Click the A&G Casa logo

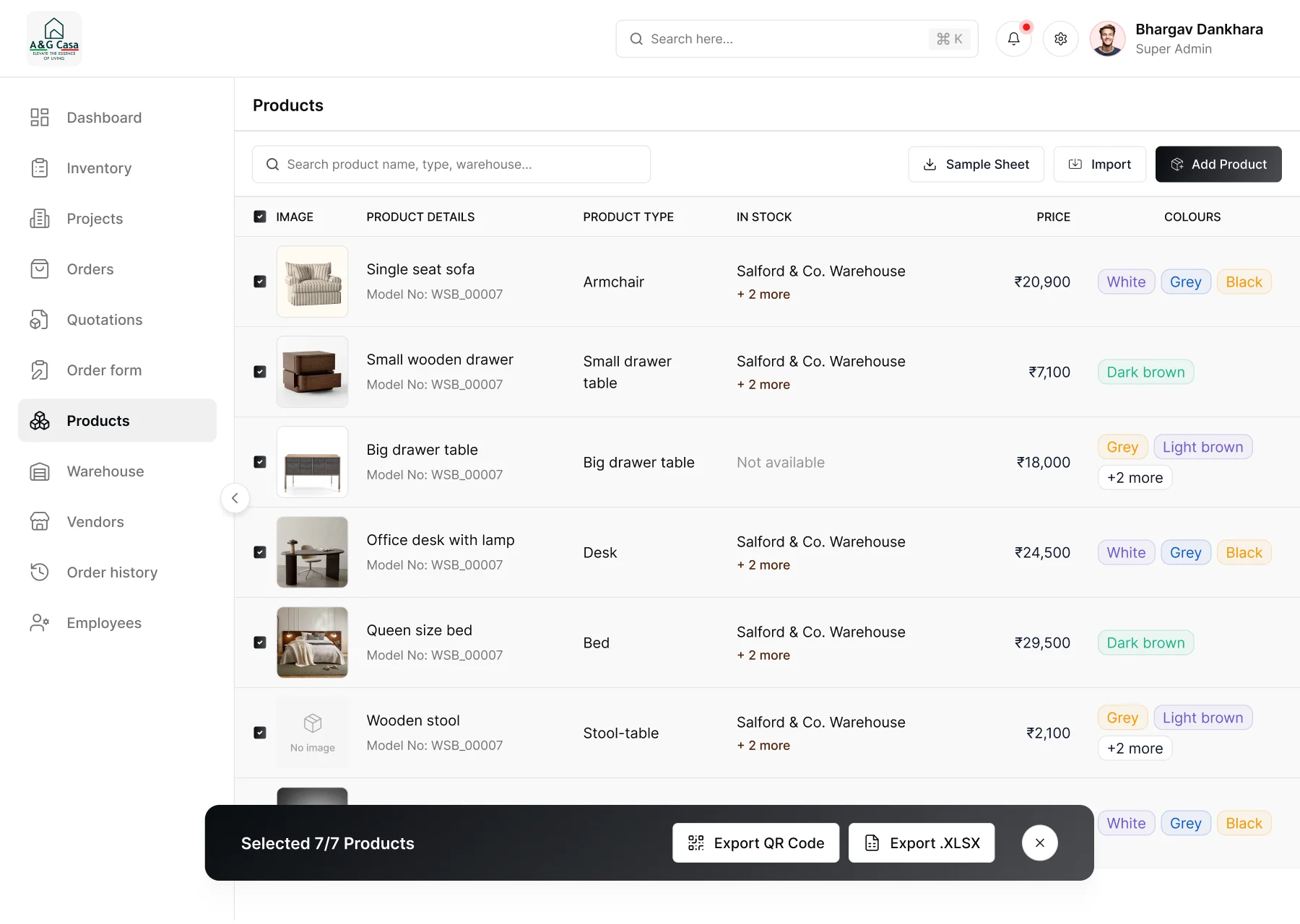click(x=54, y=39)
